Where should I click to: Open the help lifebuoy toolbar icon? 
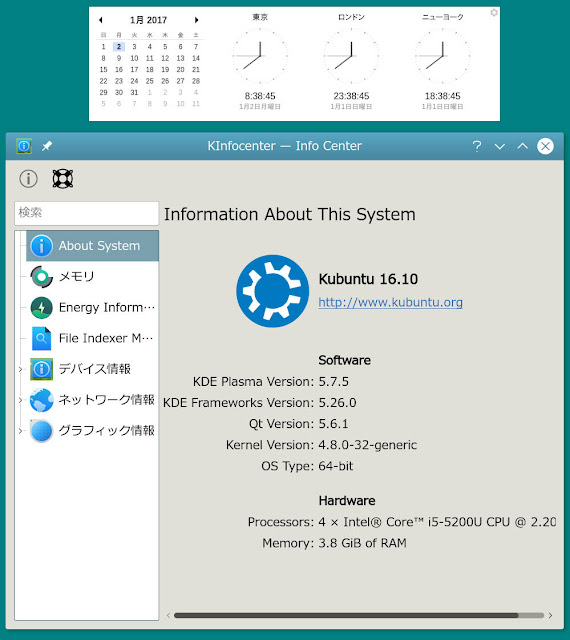coord(63,179)
